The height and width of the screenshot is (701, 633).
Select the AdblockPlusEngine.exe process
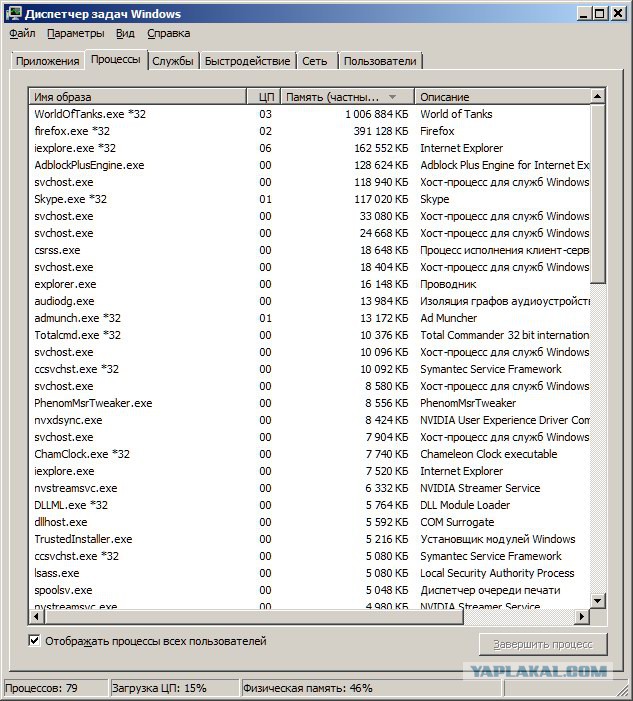[309, 165]
